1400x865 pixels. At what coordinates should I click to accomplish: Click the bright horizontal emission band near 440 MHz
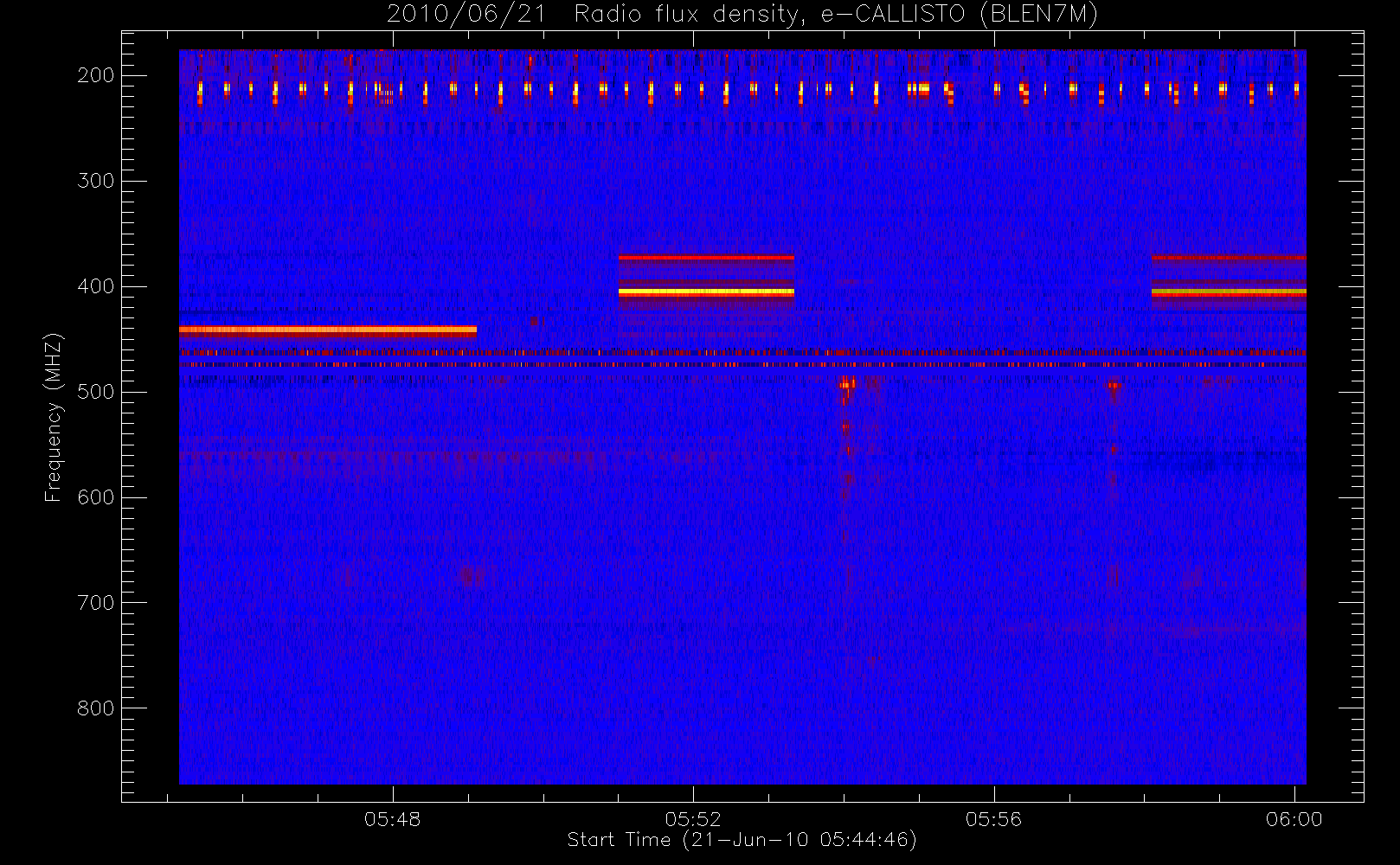328,330
